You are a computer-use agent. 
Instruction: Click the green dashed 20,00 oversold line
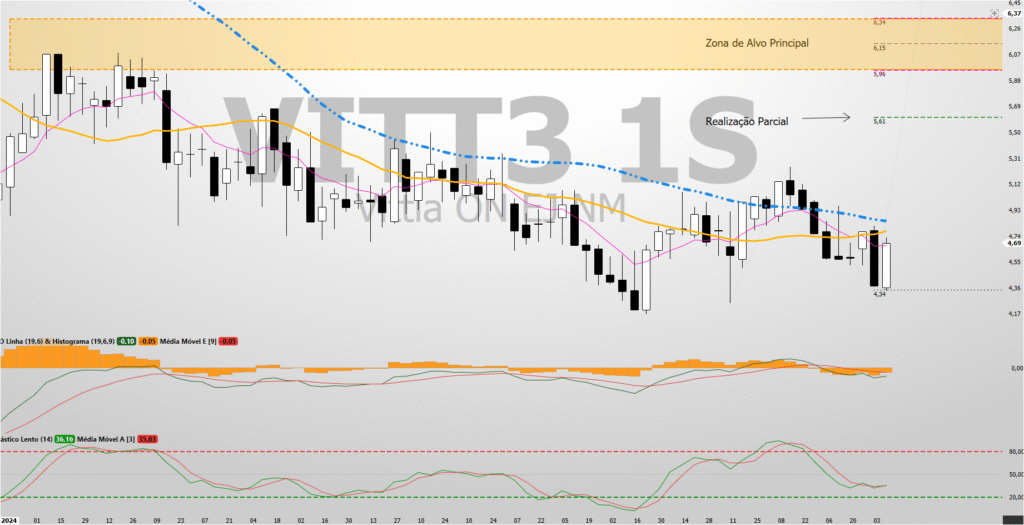500,497
